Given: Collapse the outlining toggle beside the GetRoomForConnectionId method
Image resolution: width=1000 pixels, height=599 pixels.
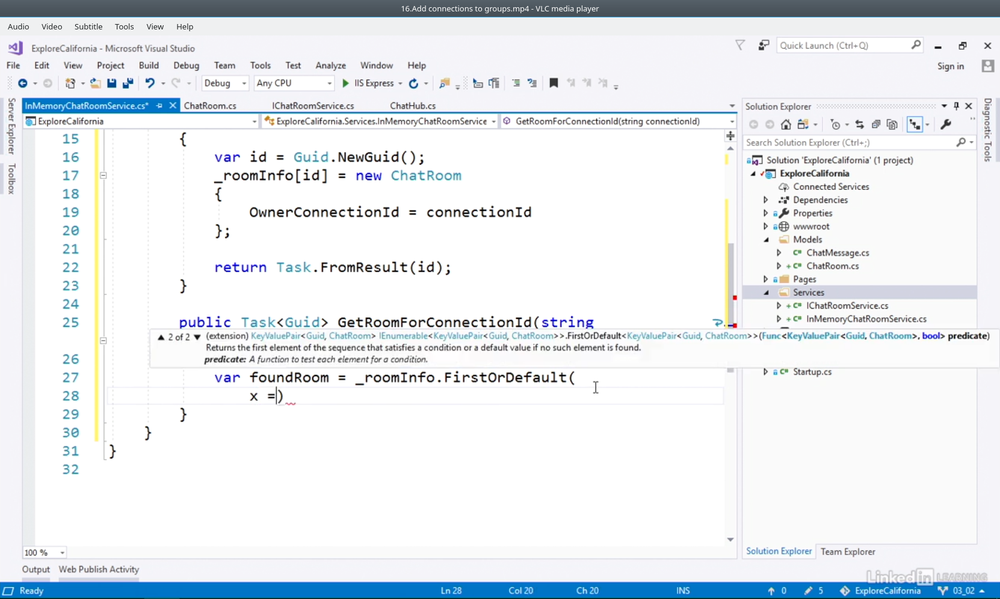Looking at the screenshot, I should click(103, 340).
